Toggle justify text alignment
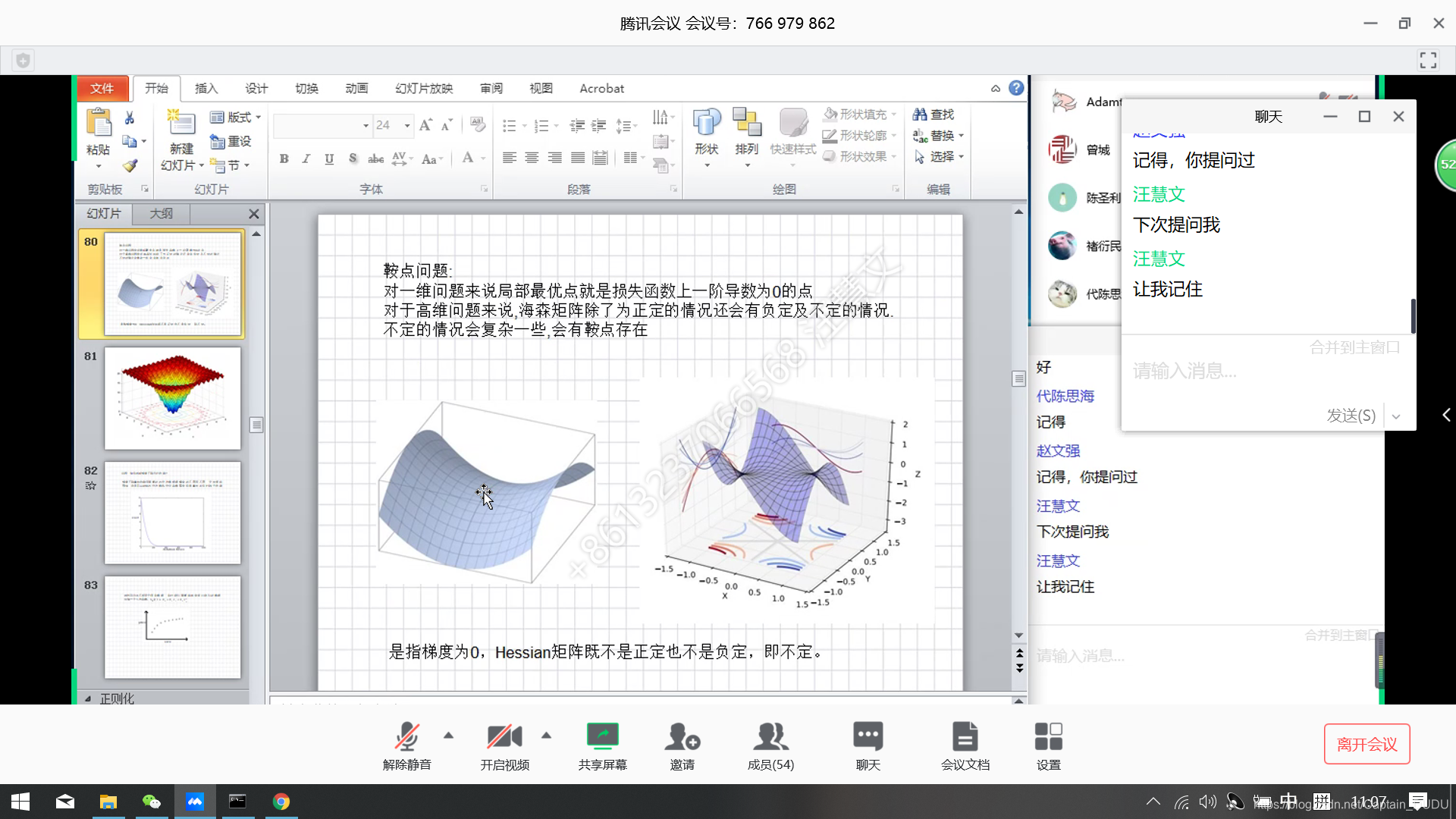Viewport: 1456px width, 819px height. click(578, 158)
